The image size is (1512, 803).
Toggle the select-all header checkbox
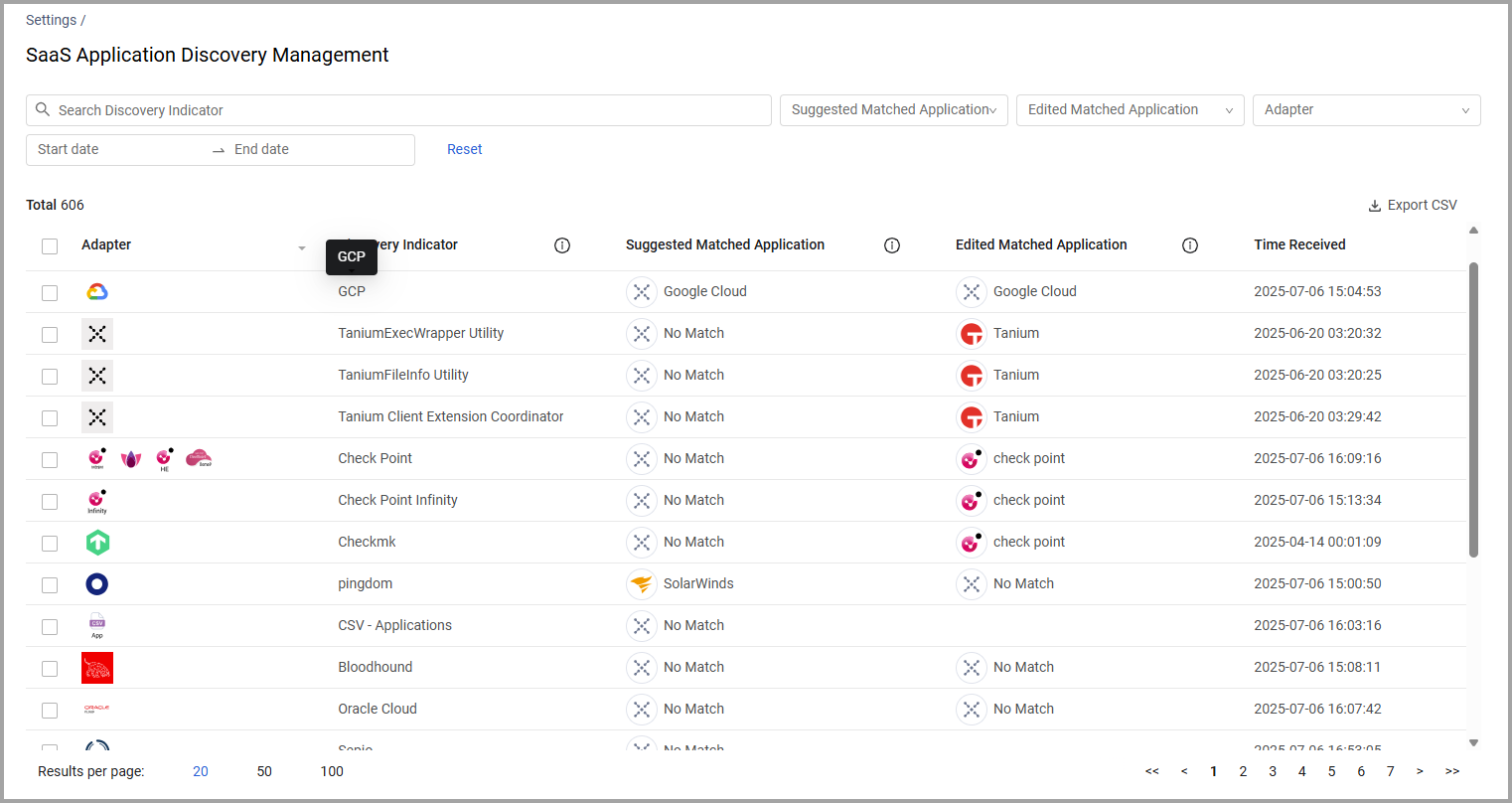pos(50,246)
